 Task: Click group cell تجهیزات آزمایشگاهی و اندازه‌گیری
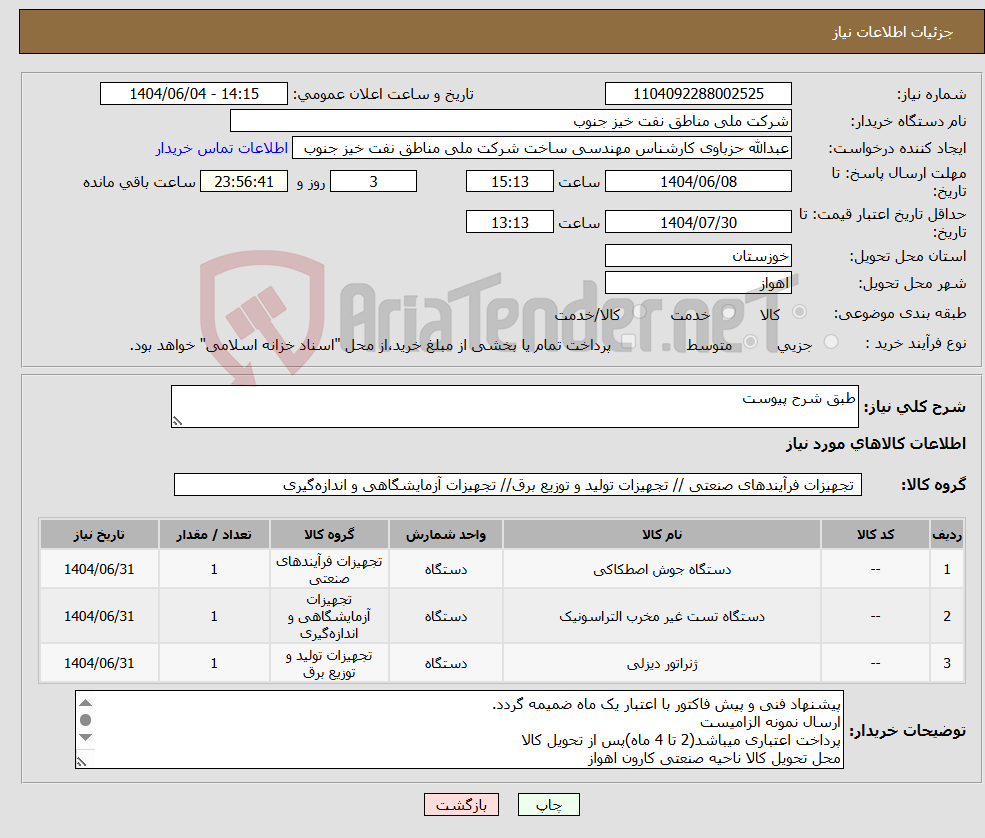[x=329, y=616]
